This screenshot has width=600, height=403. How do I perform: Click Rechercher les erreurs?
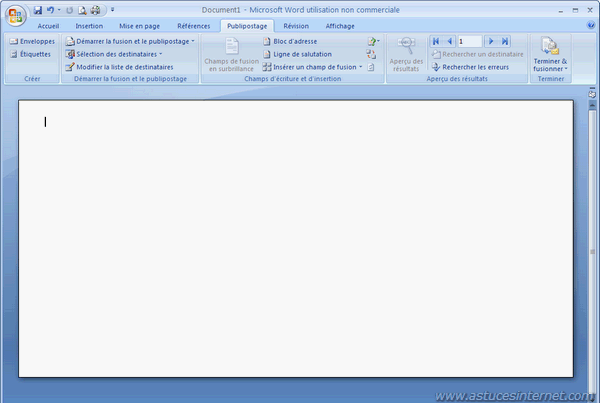(x=470, y=67)
